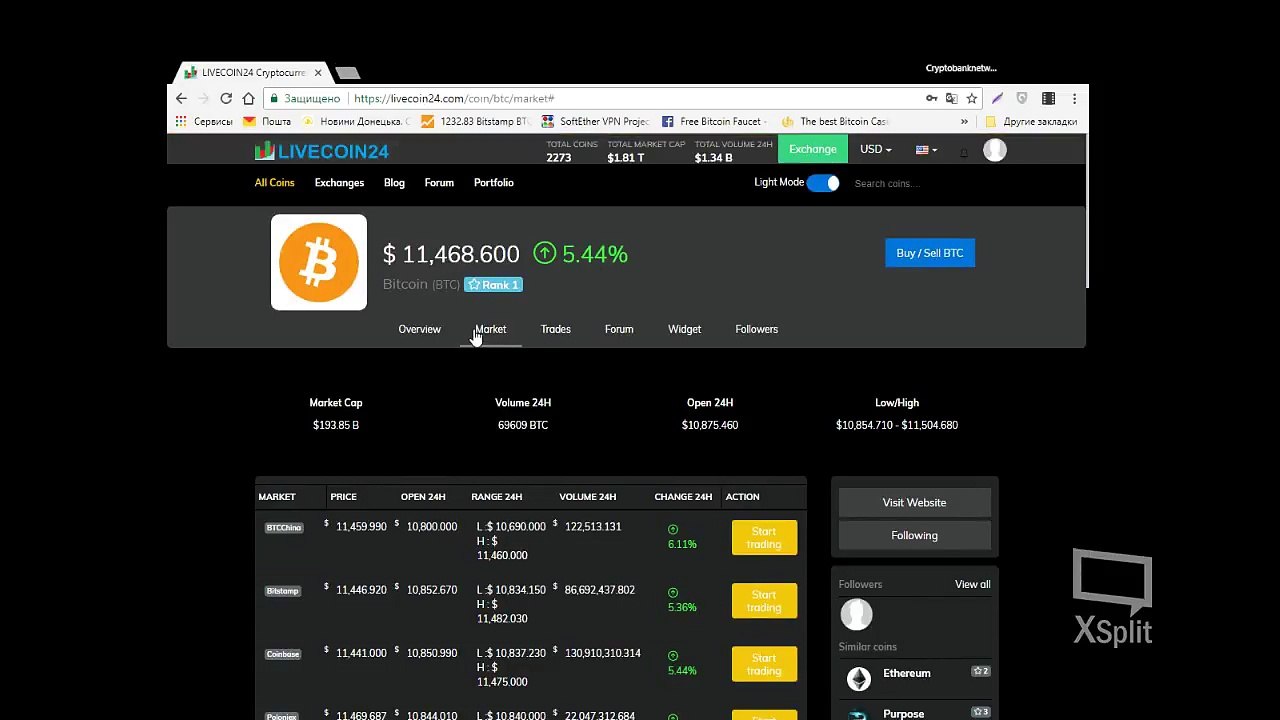Click the BTCChina market badge
This screenshot has height=720, width=1280.
click(284, 528)
